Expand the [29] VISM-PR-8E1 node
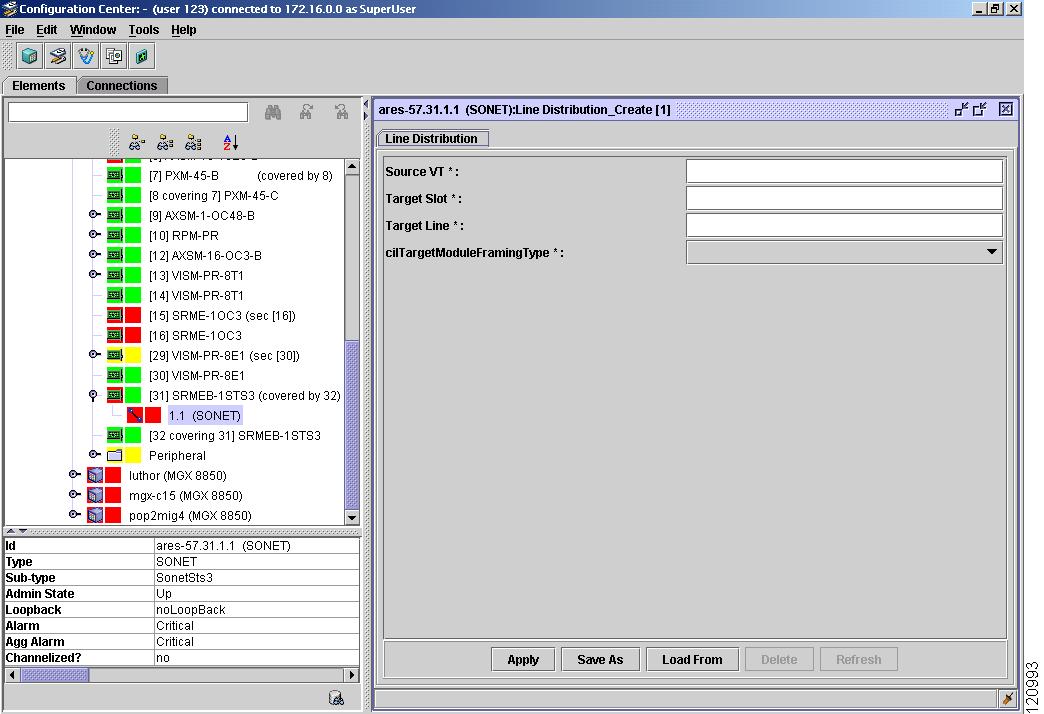 point(95,354)
